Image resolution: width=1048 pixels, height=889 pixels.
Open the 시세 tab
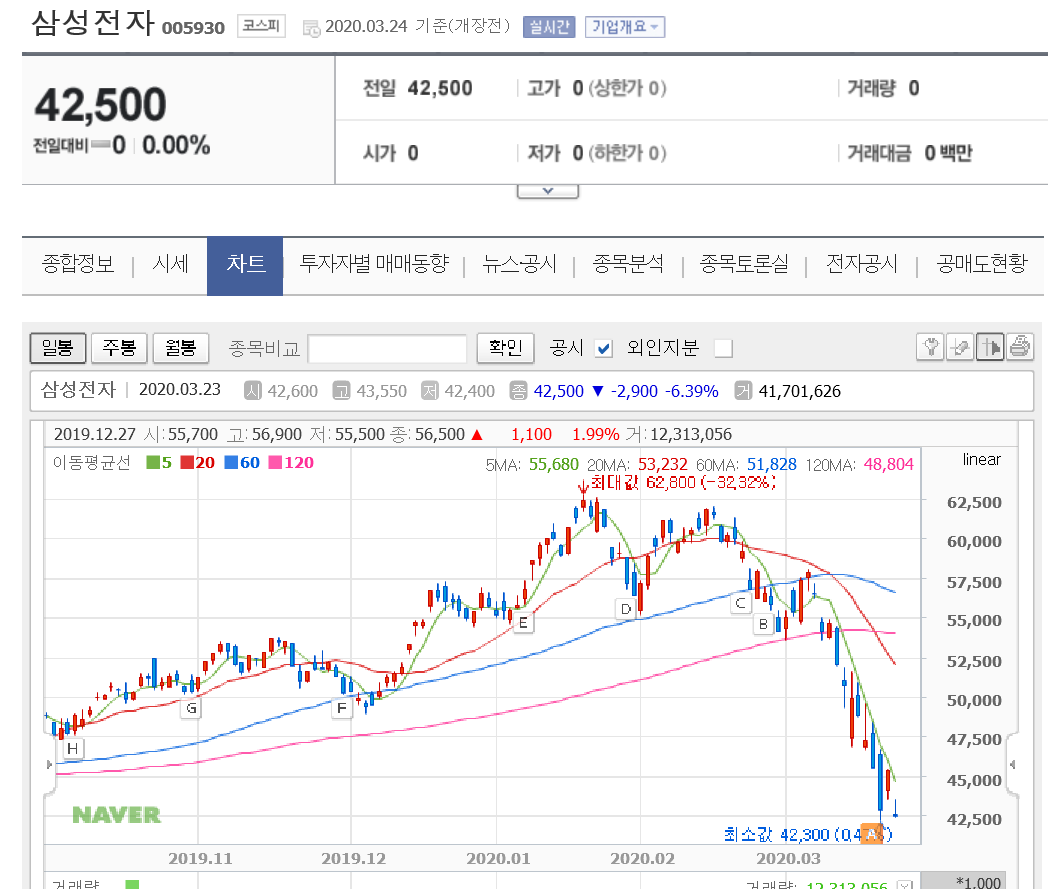pos(170,264)
